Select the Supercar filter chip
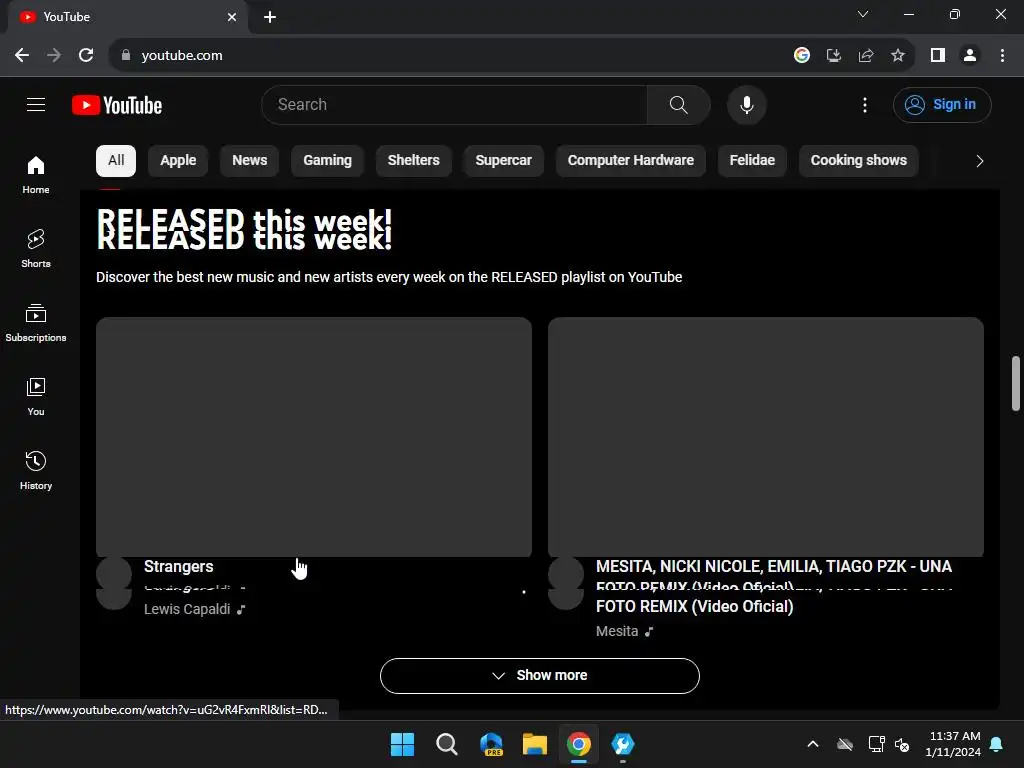 [504, 161]
